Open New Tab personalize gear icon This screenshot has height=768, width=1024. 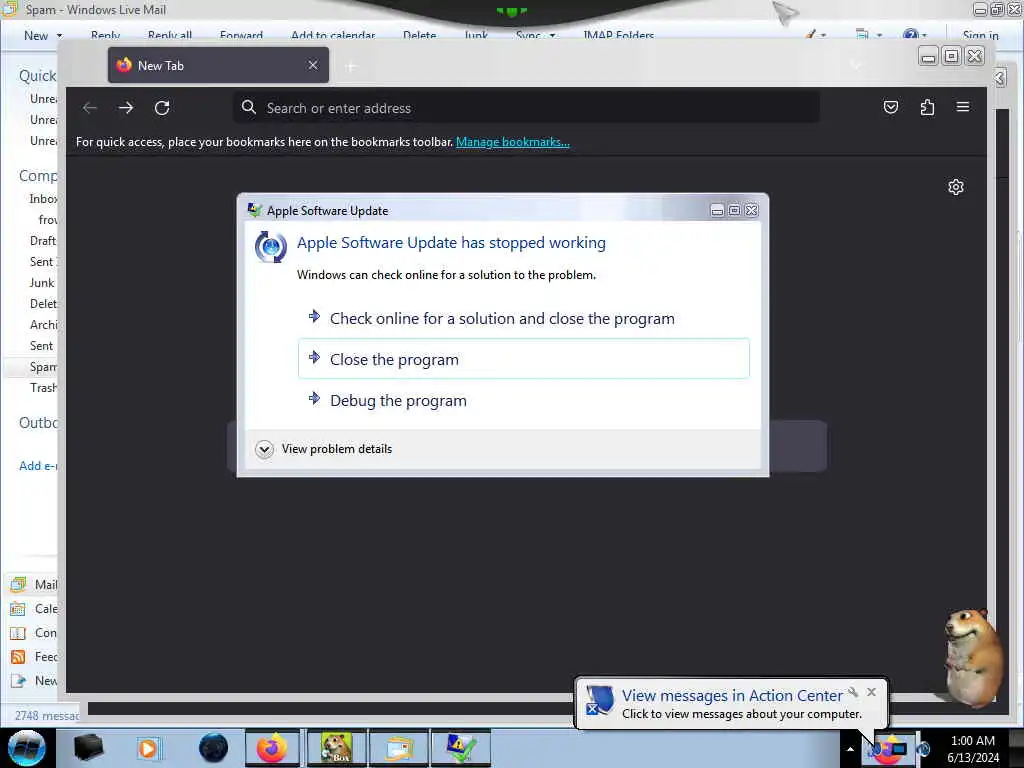pos(955,187)
